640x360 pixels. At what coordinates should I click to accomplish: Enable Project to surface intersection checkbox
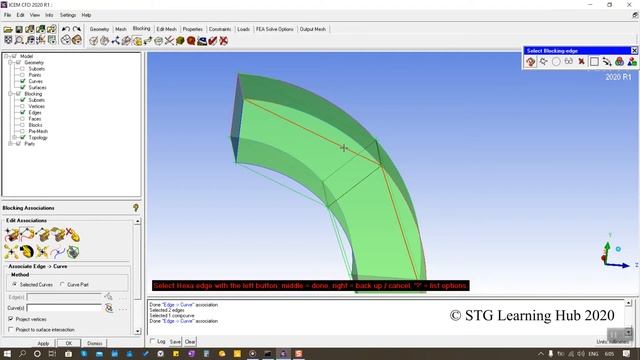(x=11, y=329)
